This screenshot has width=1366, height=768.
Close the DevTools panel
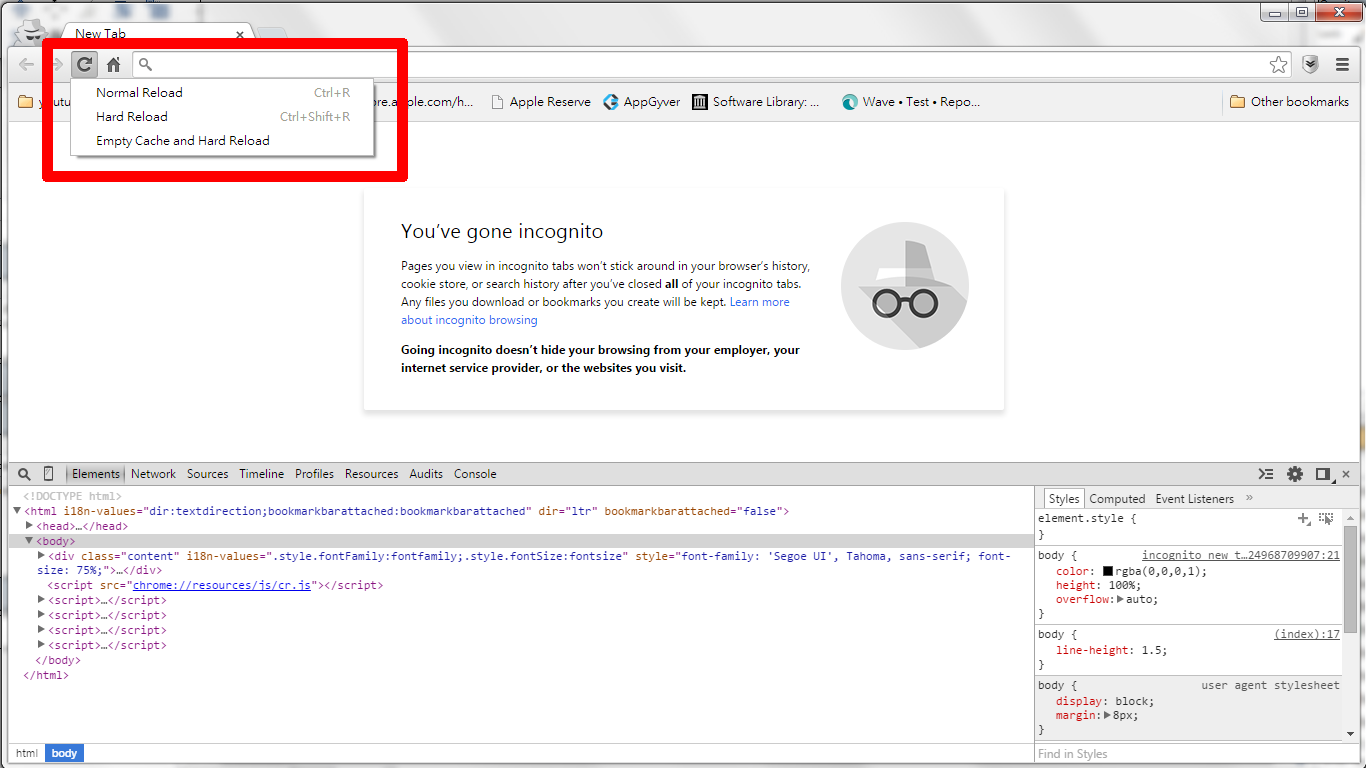[1346, 474]
